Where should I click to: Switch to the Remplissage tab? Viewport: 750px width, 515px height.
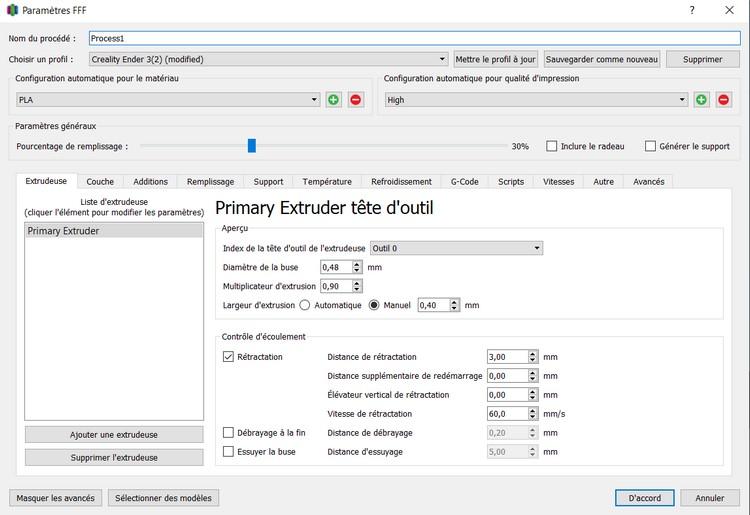coord(210,182)
